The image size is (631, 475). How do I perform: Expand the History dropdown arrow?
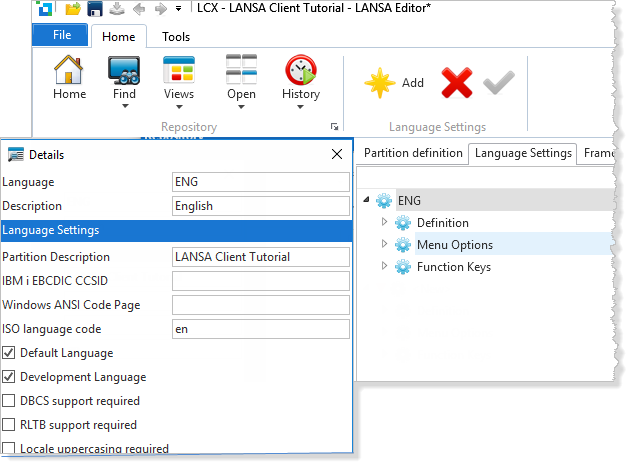pos(300,107)
